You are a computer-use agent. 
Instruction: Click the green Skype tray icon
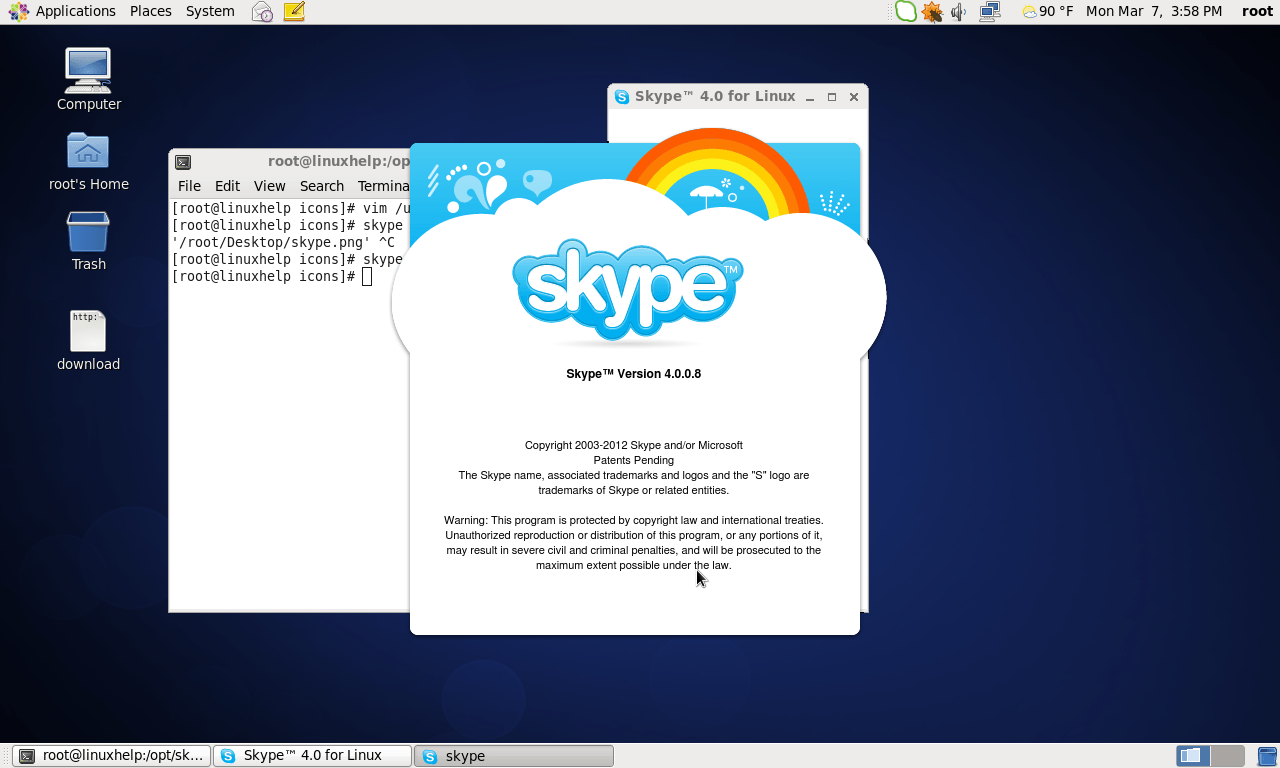905,12
